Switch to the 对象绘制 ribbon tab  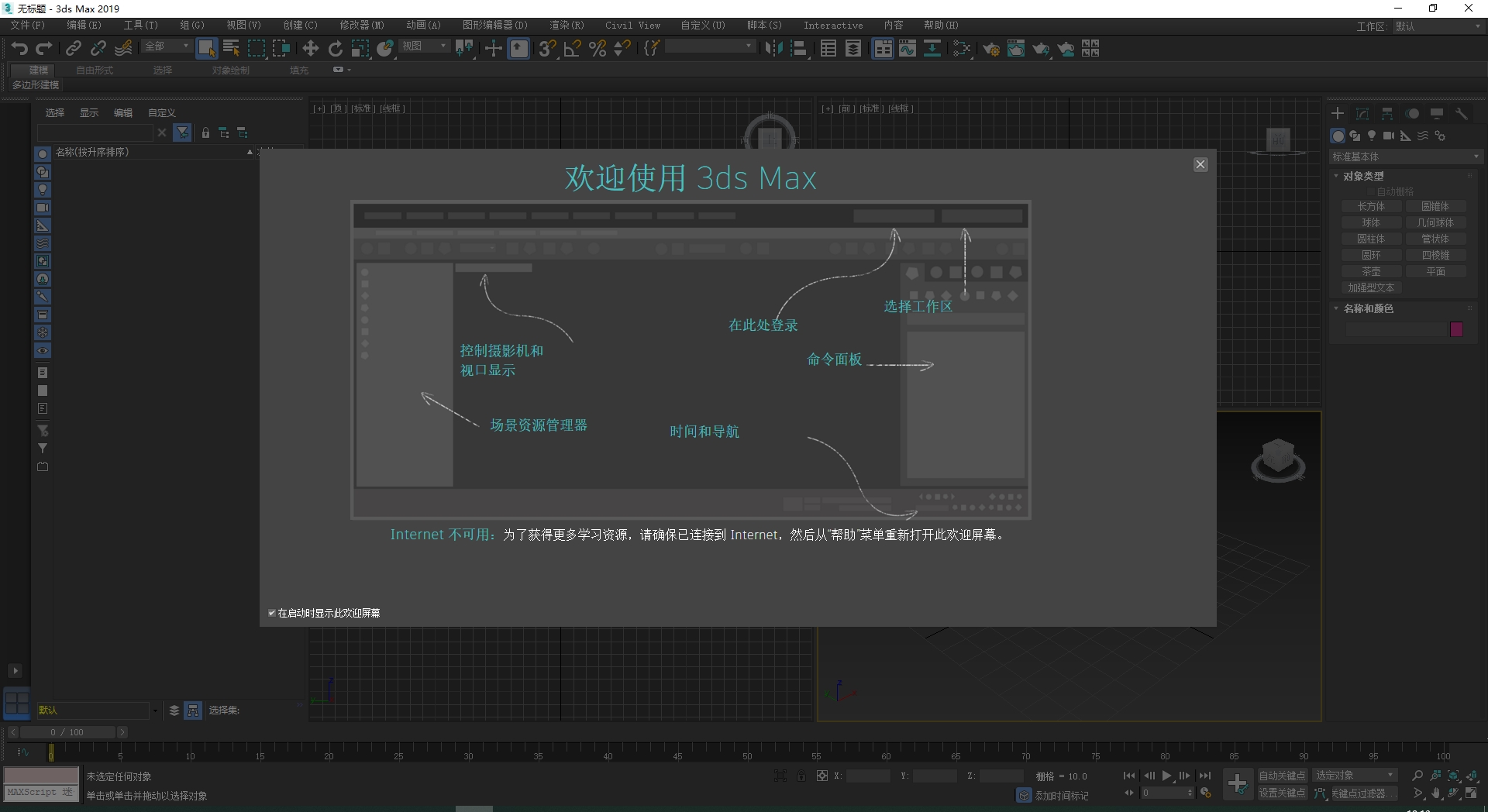[x=231, y=70]
